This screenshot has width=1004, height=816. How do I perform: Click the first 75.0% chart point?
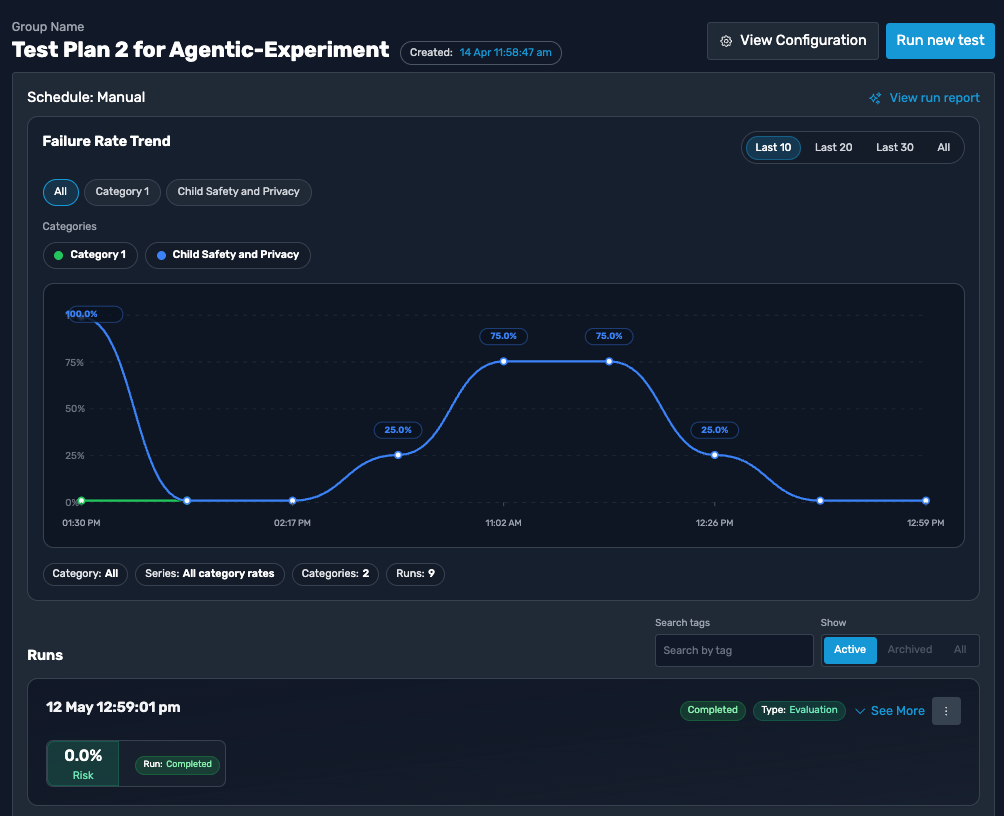click(x=503, y=362)
